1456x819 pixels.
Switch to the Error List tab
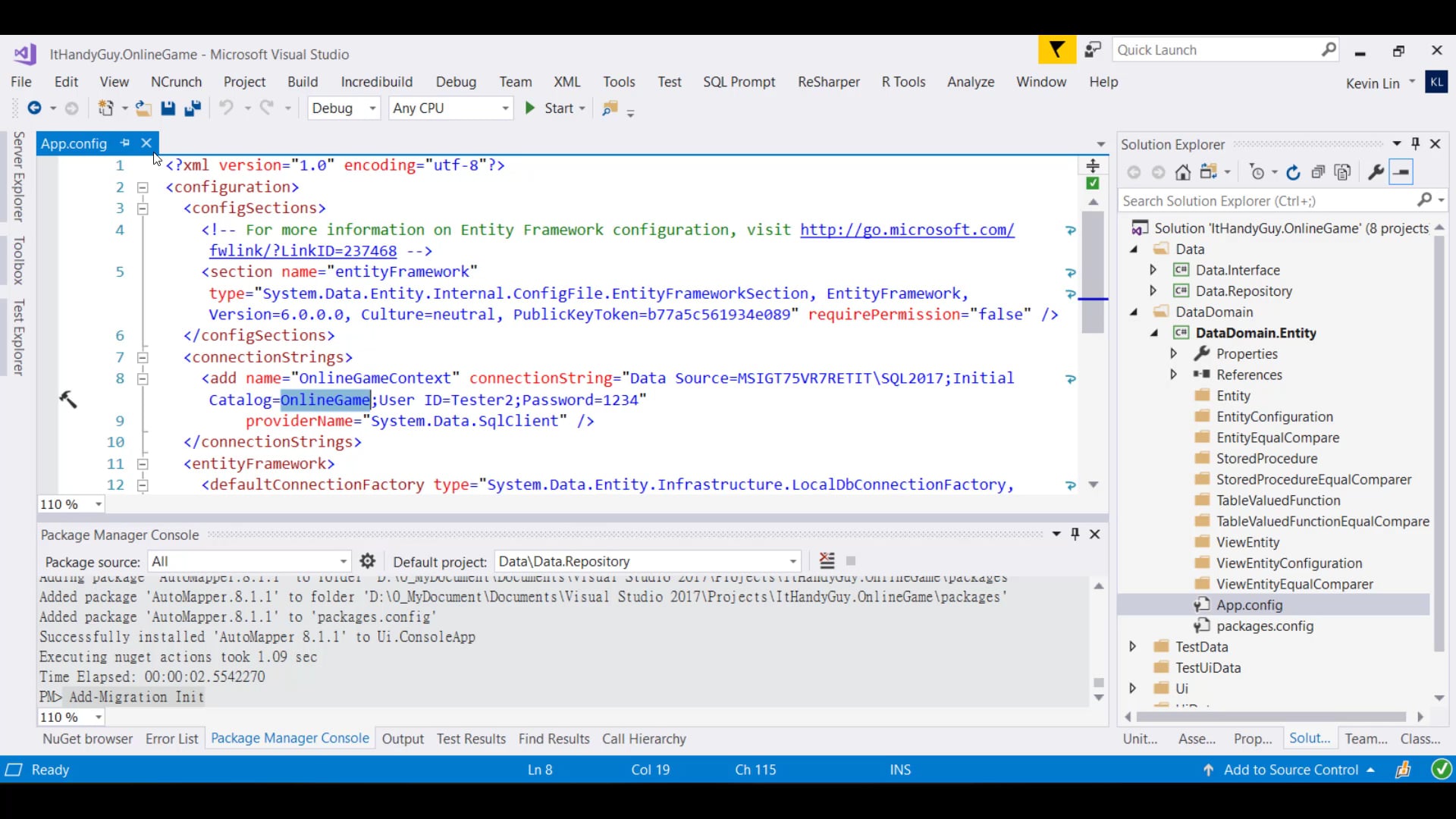[x=171, y=739]
